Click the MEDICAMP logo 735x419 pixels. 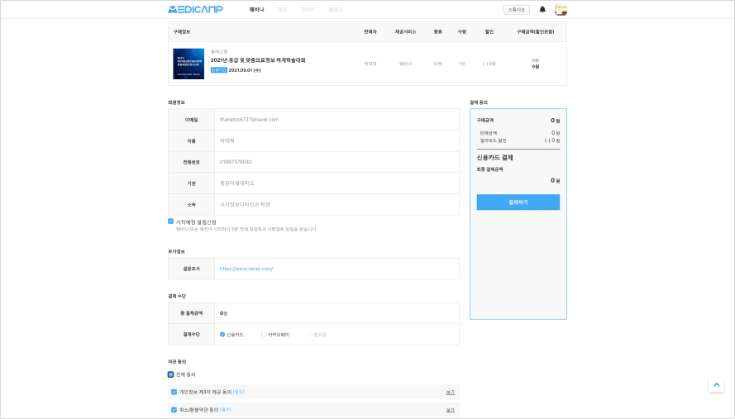pos(195,9)
